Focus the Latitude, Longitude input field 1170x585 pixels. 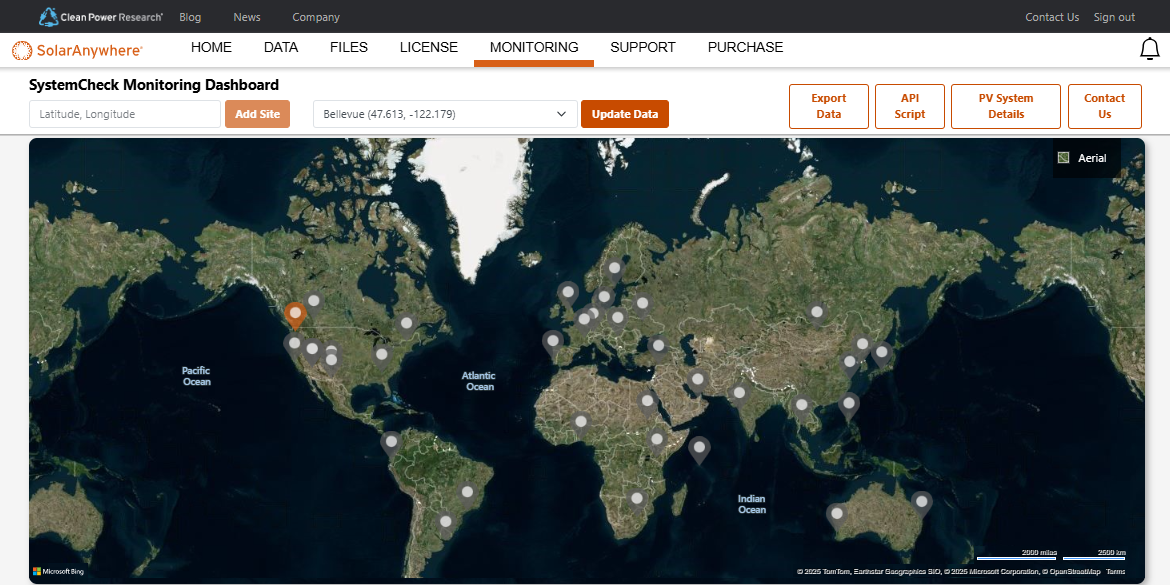125,114
